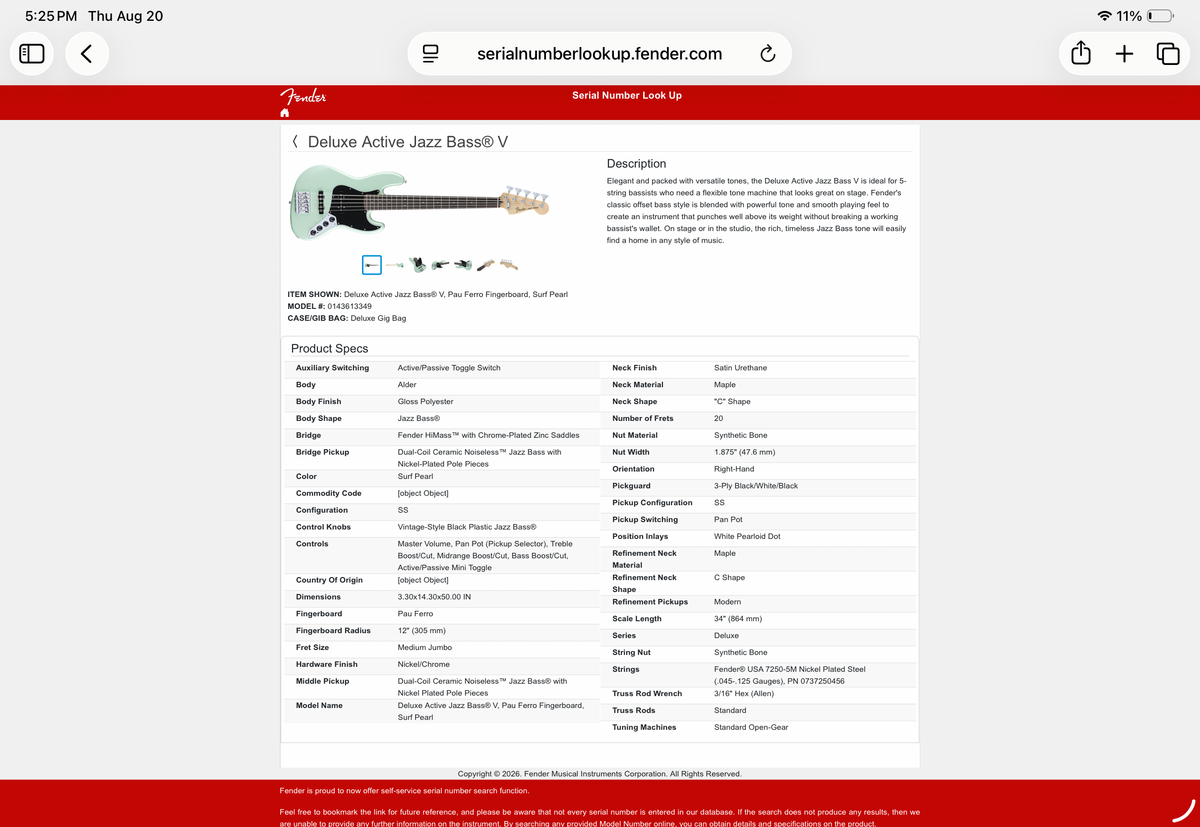The height and width of the screenshot is (827, 1200).
Task: Toggle the Safari sidebar icon
Action: (x=32, y=54)
